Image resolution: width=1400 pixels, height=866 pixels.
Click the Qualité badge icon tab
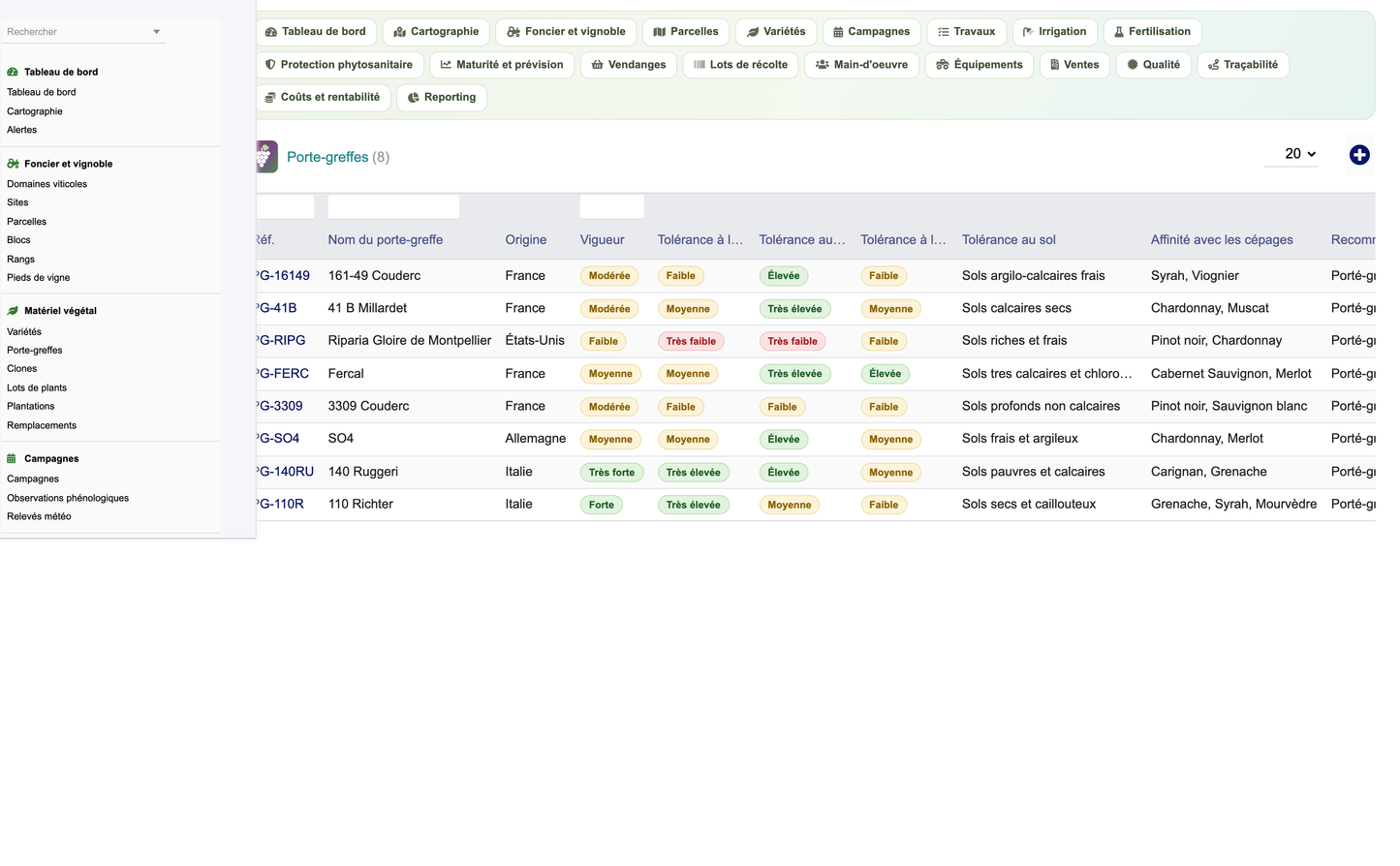click(x=1133, y=65)
